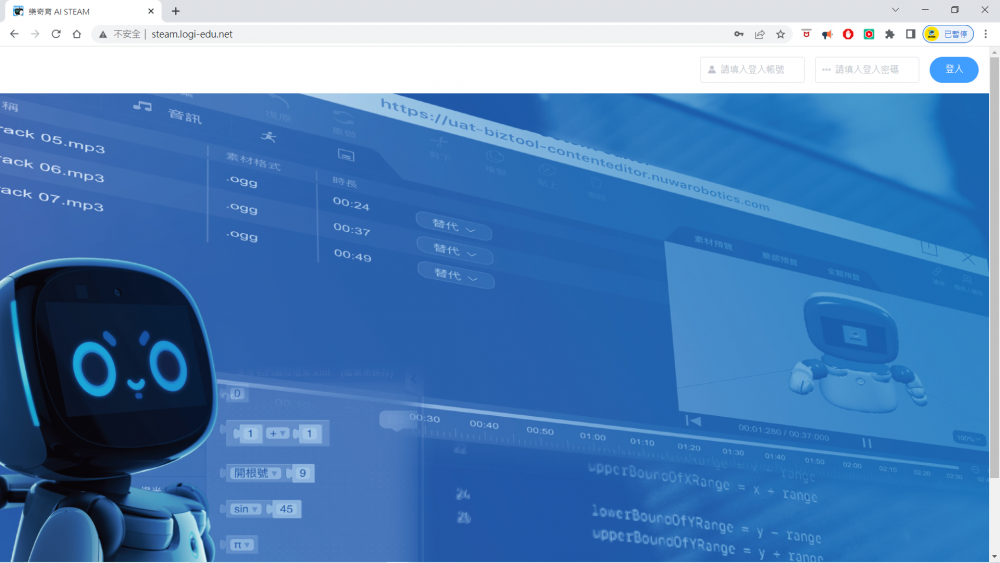The height and width of the screenshot is (563, 1000).
Task: Click the green video recorder extension icon
Action: (869, 34)
